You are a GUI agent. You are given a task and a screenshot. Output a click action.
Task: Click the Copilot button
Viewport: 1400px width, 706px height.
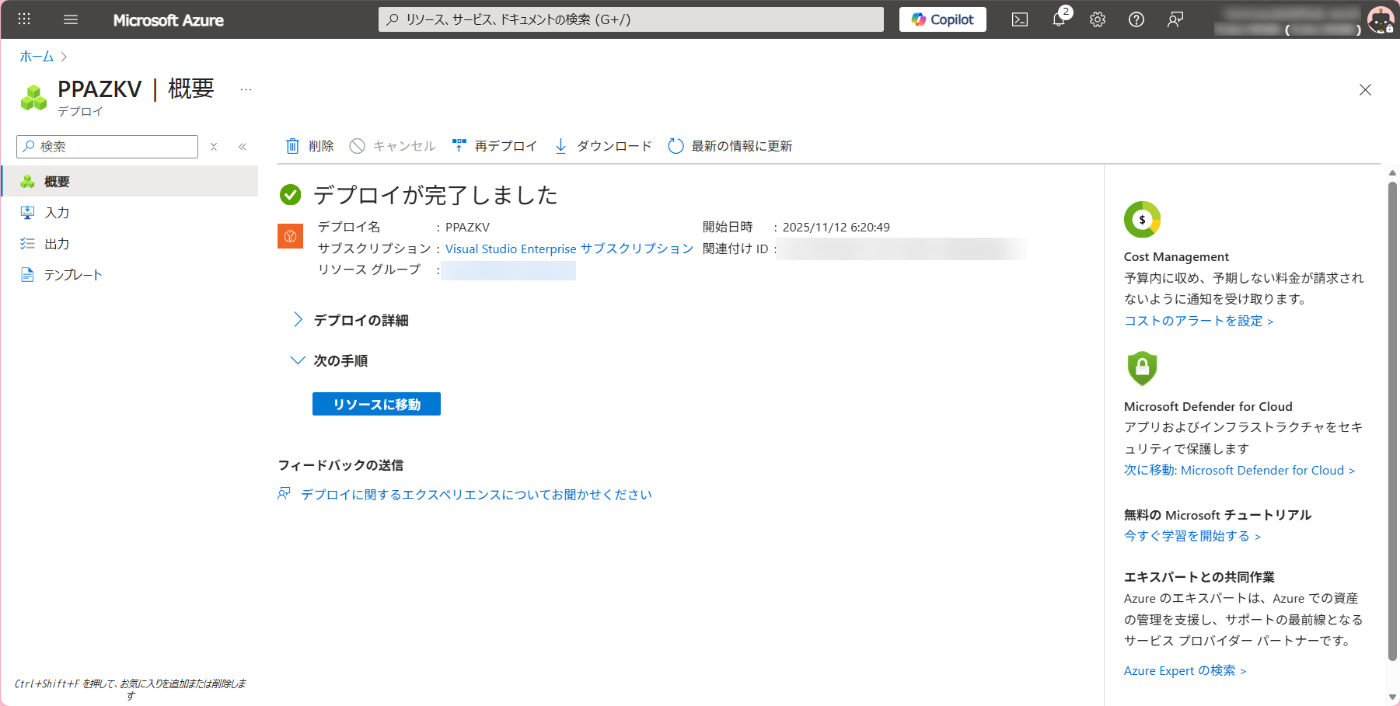pyautogui.click(x=942, y=19)
